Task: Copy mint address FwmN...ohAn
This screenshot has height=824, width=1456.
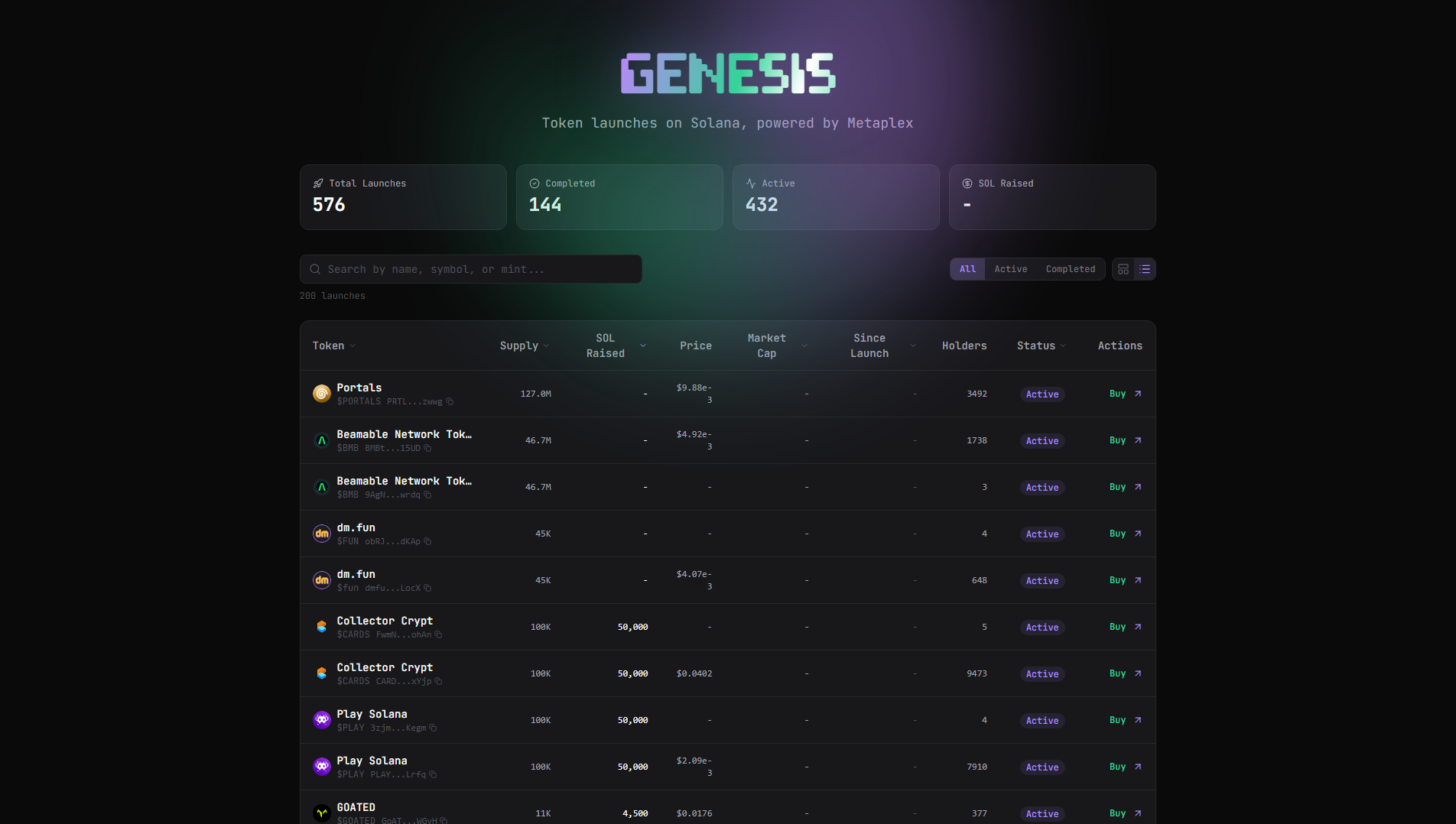Action: pyautogui.click(x=438, y=635)
